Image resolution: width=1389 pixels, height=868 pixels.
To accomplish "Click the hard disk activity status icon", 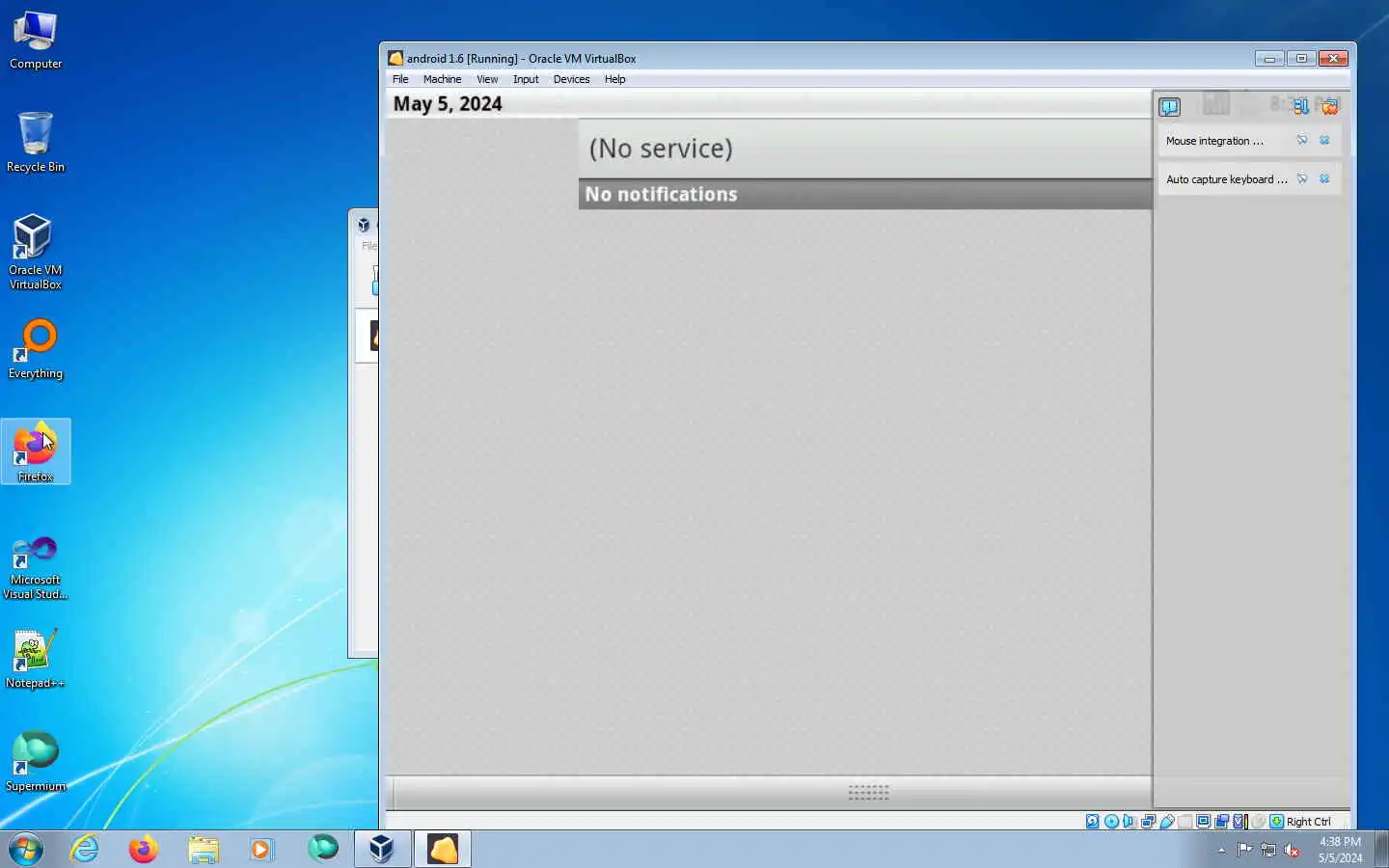I will pyautogui.click(x=1092, y=822).
